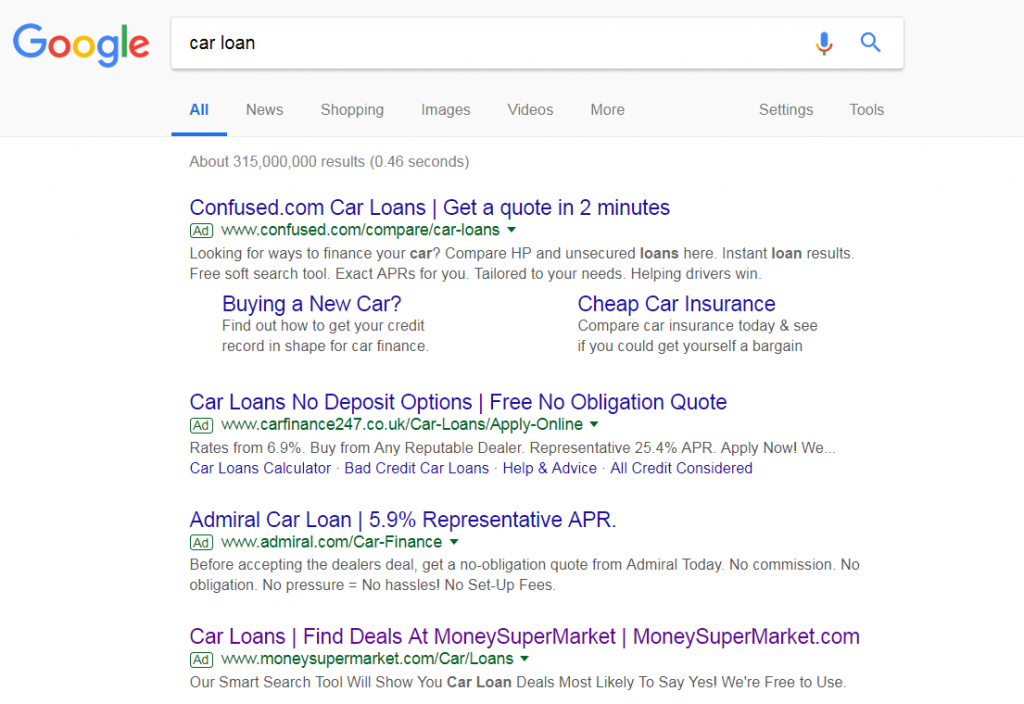Open the Settings menu
1024x704 pixels.
[786, 110]
